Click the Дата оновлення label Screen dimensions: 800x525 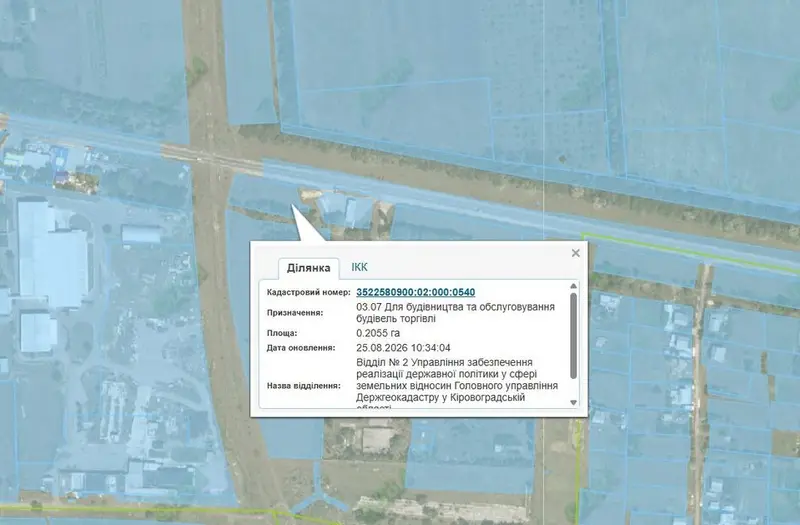[301, 348]
